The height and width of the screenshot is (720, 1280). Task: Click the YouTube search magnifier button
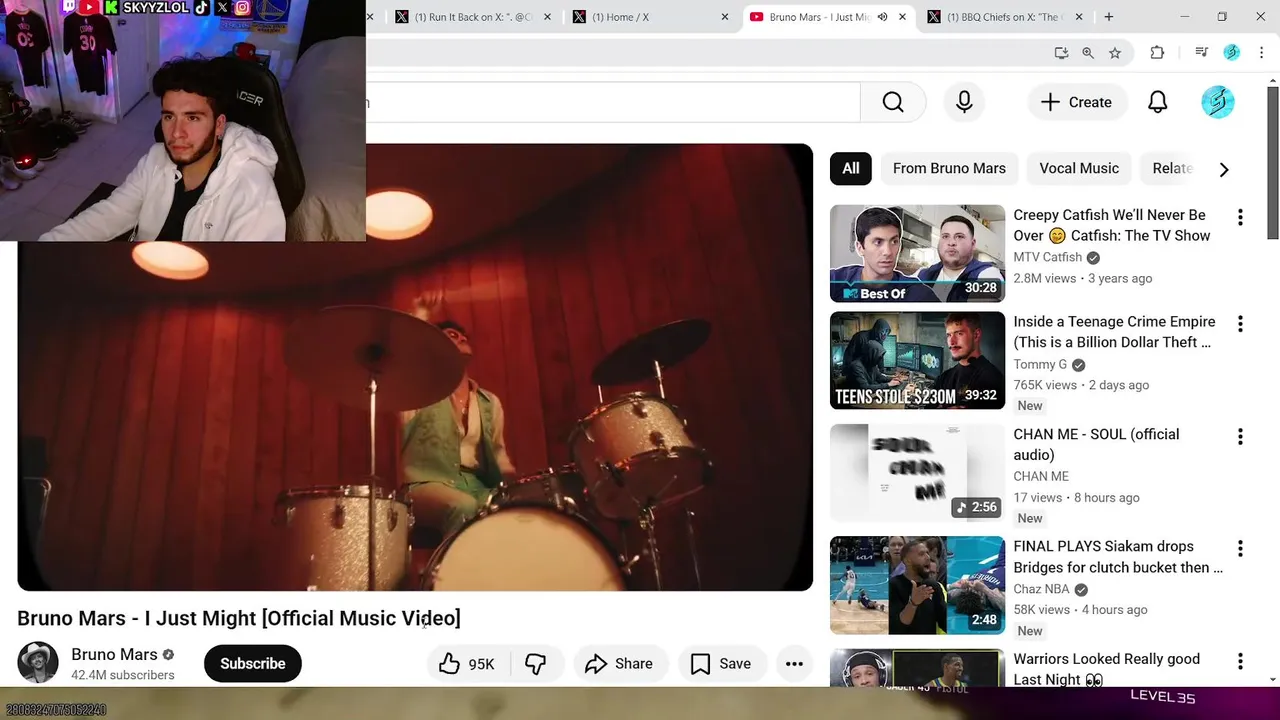pyautogui.click(x=893, y=102)
